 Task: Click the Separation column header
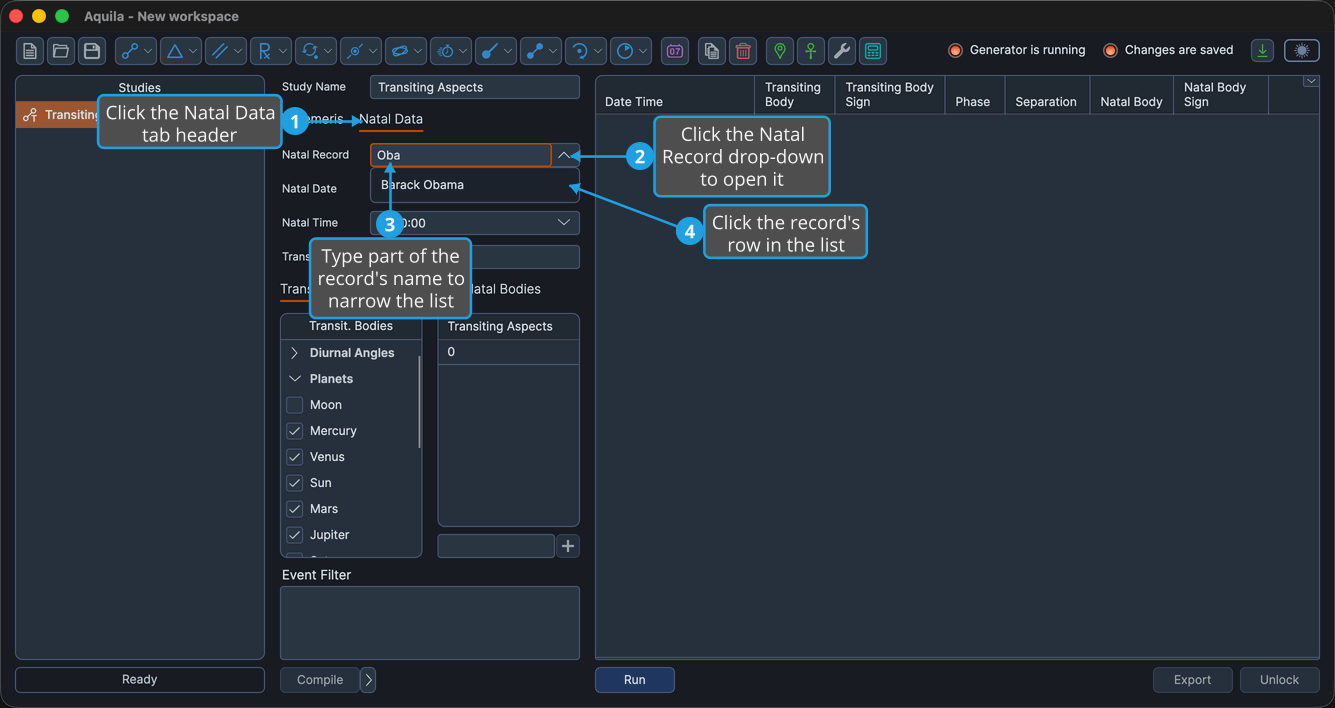[x=1047, y=95]
